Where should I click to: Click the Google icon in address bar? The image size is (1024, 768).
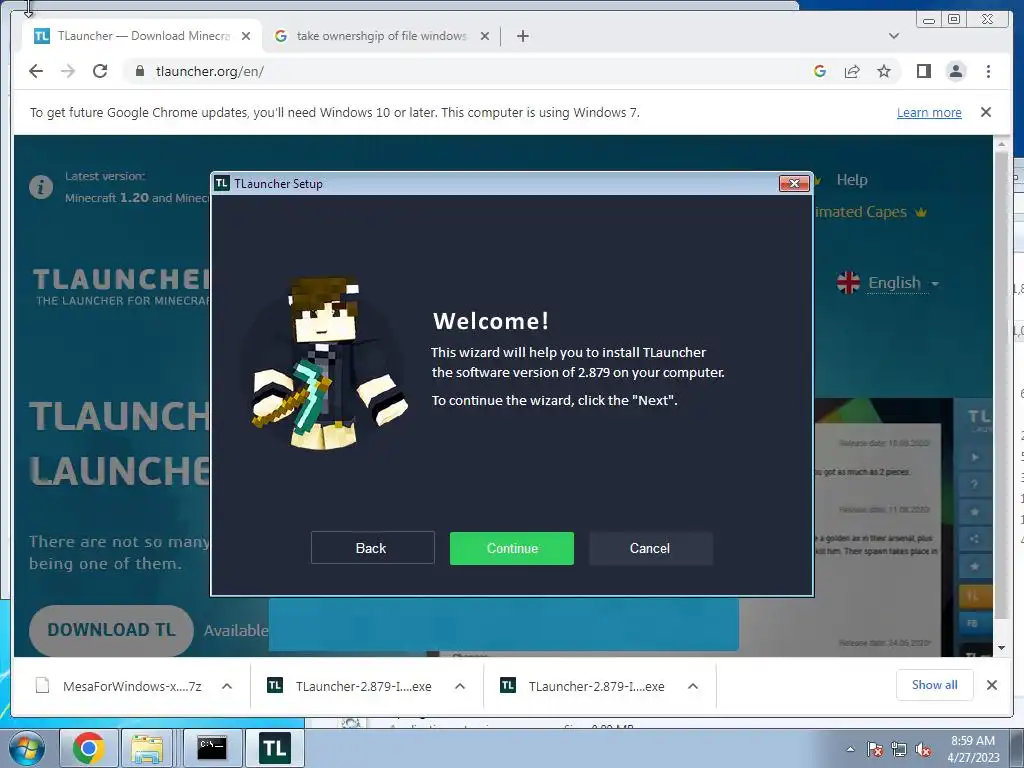[x=820, y=71]
